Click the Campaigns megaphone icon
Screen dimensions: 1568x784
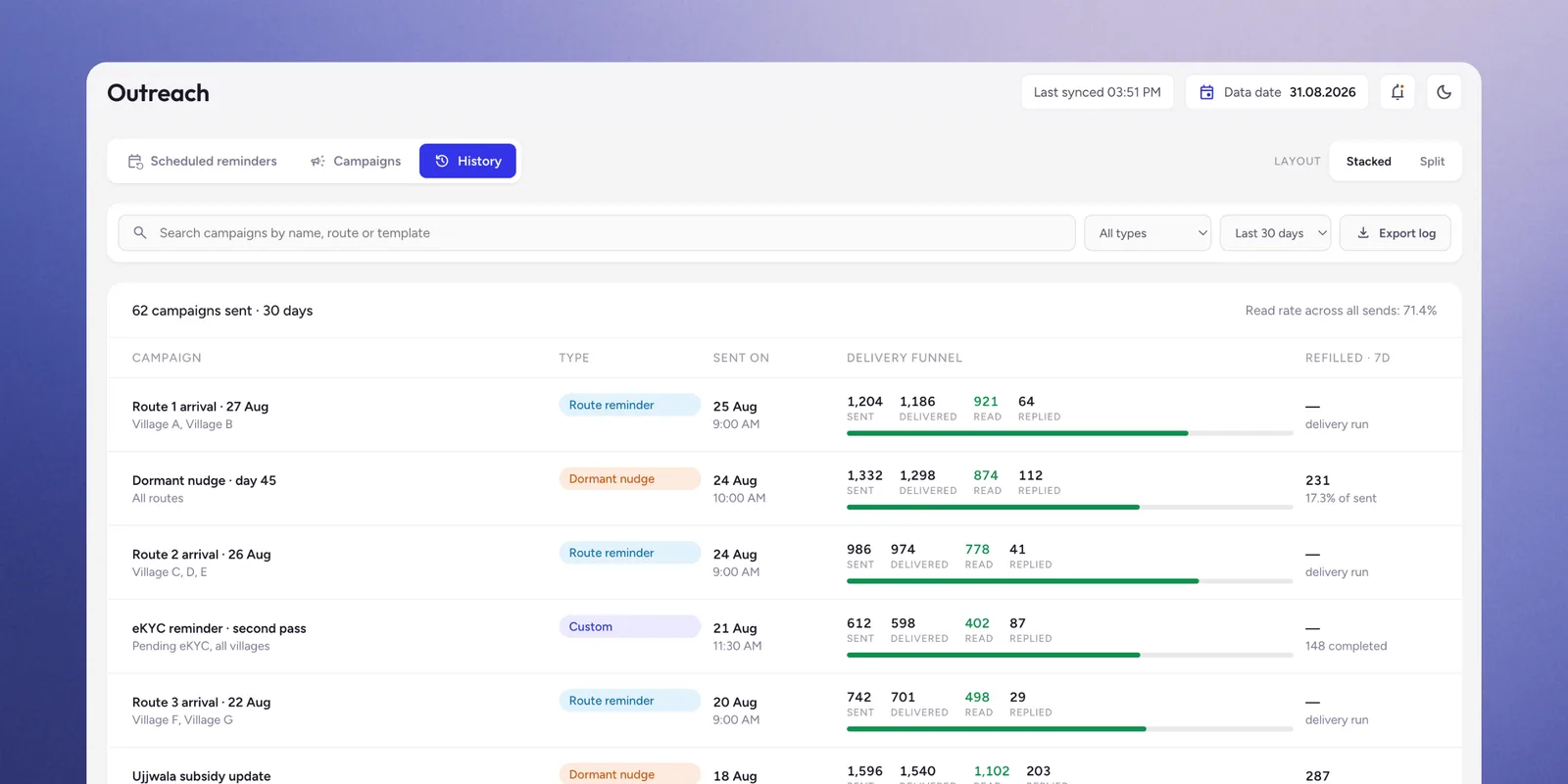pyautogui.click(x=318, y=161)
